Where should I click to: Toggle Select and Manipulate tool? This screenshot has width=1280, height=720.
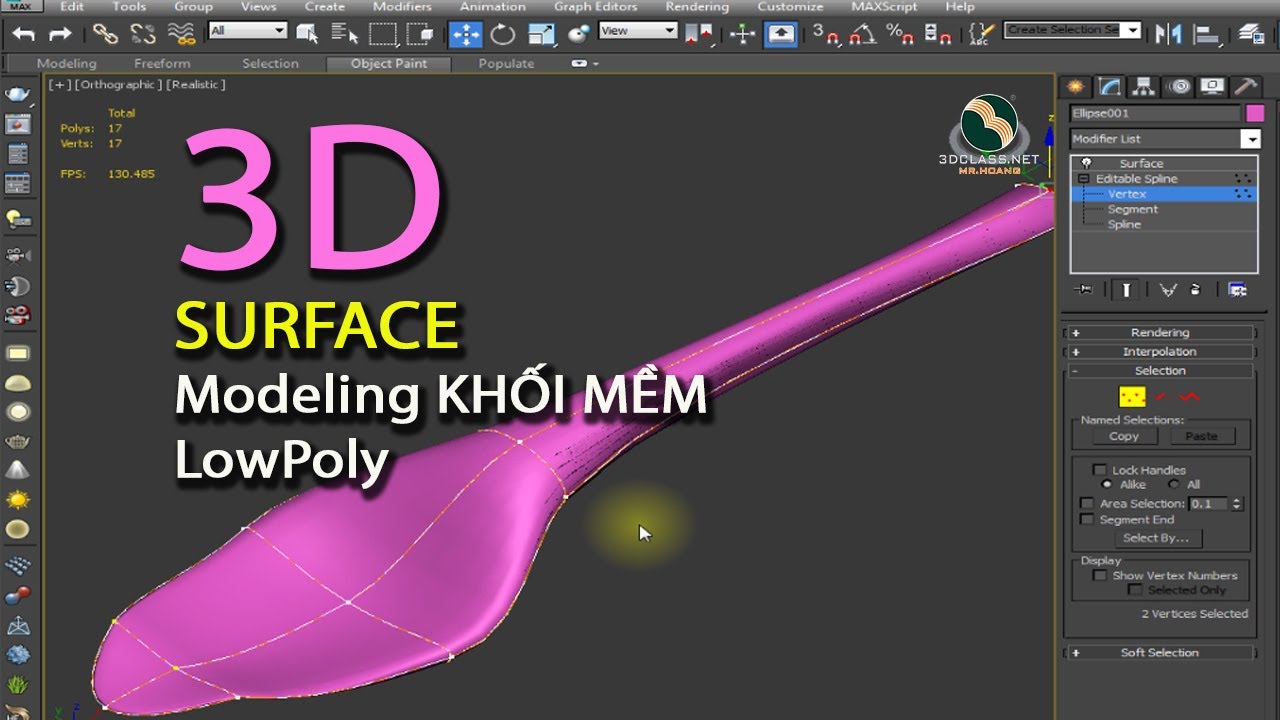tap(742, 34)
